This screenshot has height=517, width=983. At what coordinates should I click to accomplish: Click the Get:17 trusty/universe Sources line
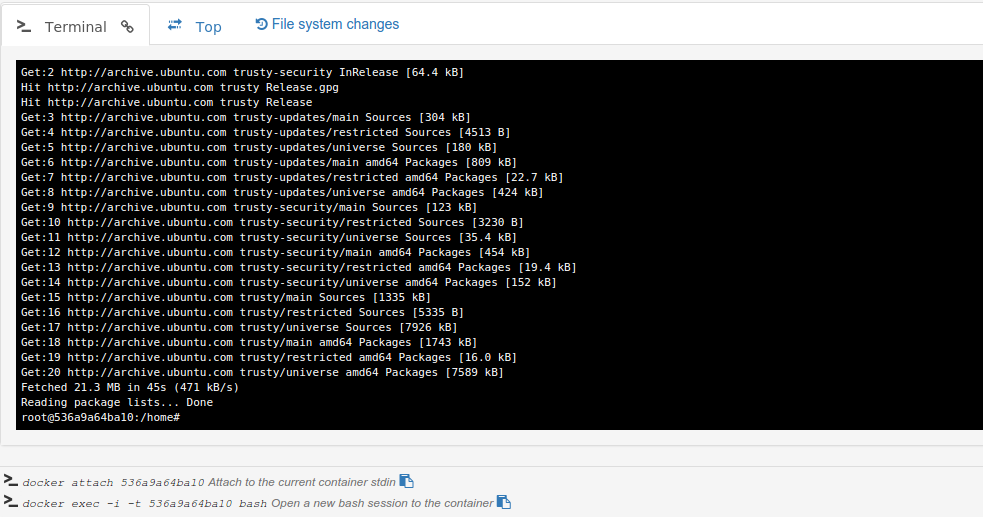click(239, 327)
